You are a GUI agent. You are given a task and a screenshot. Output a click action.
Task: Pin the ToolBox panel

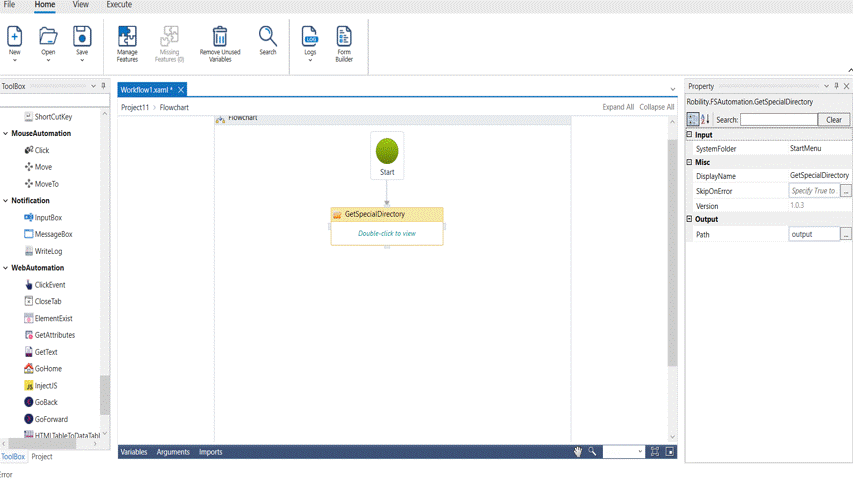click(x=93, y=86)
